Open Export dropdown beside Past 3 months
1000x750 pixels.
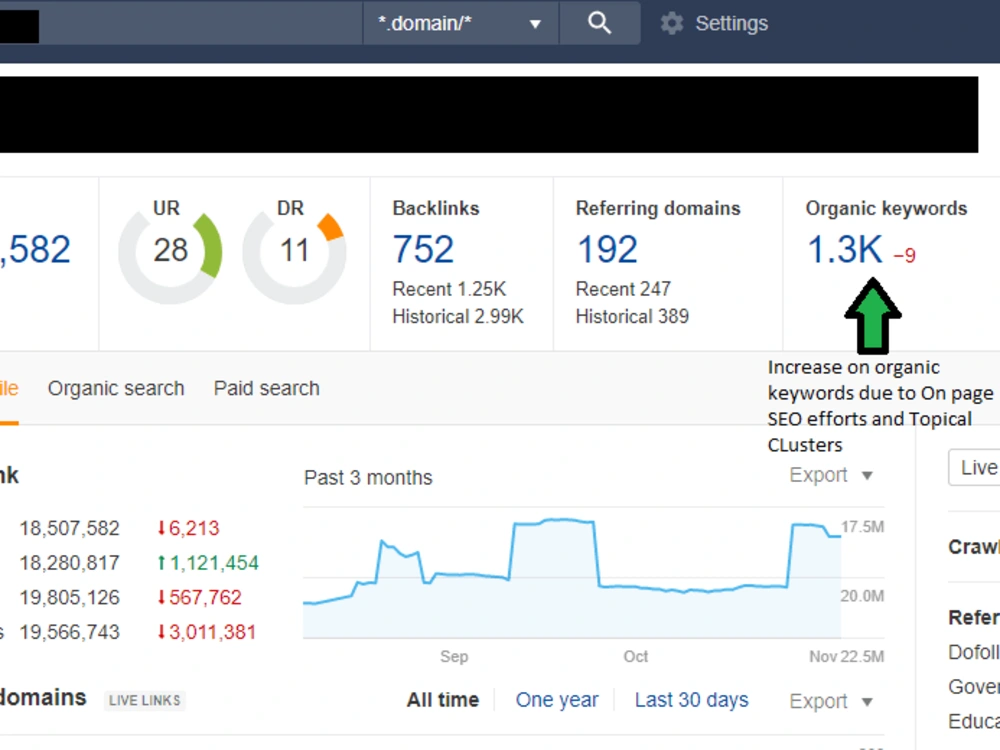pos(831,475)
